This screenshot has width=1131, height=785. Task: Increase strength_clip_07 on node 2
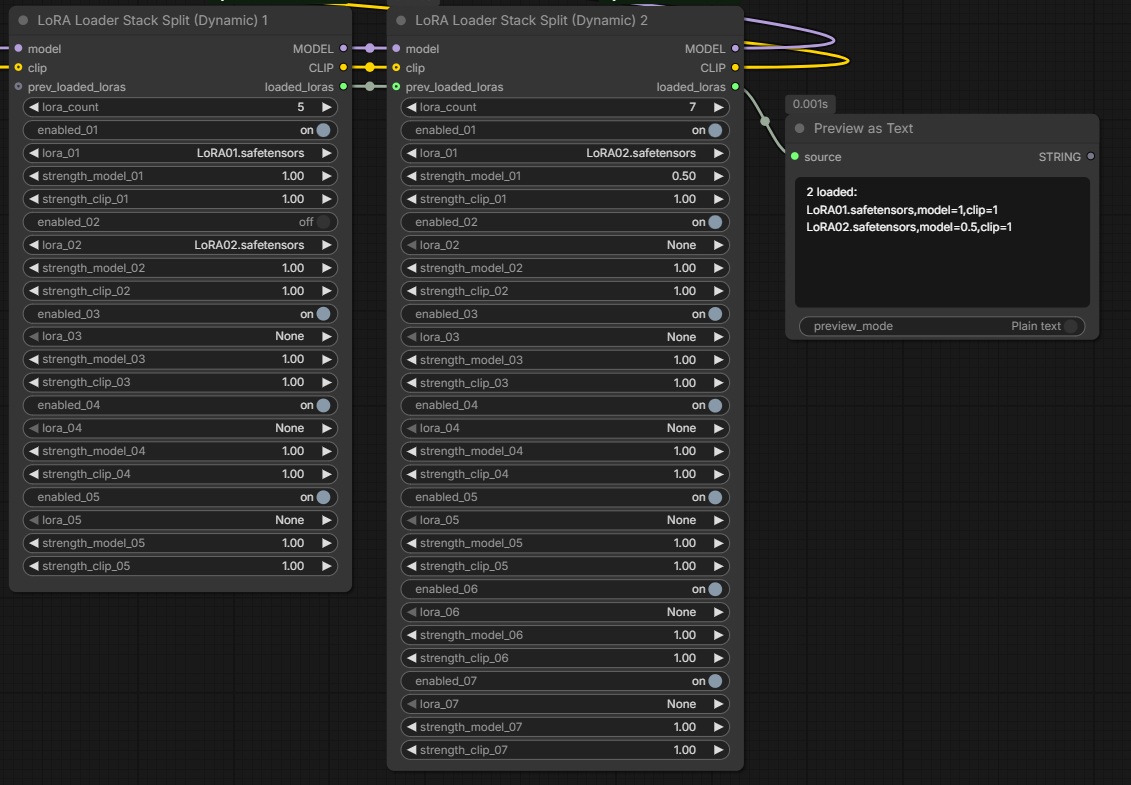click(x=718, y=750)
